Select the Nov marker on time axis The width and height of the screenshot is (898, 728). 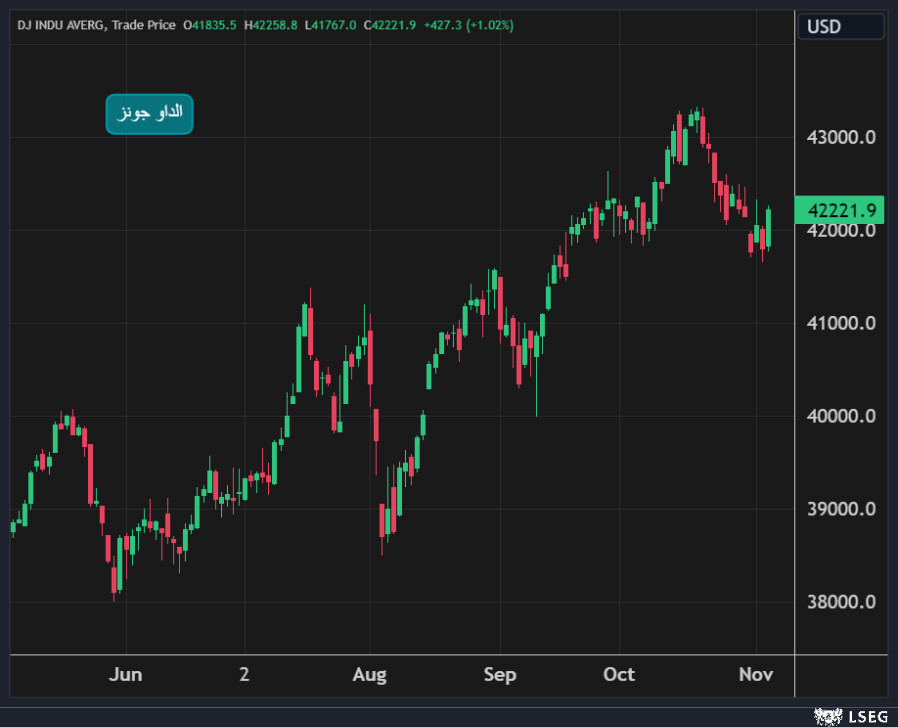click(756, 674)
